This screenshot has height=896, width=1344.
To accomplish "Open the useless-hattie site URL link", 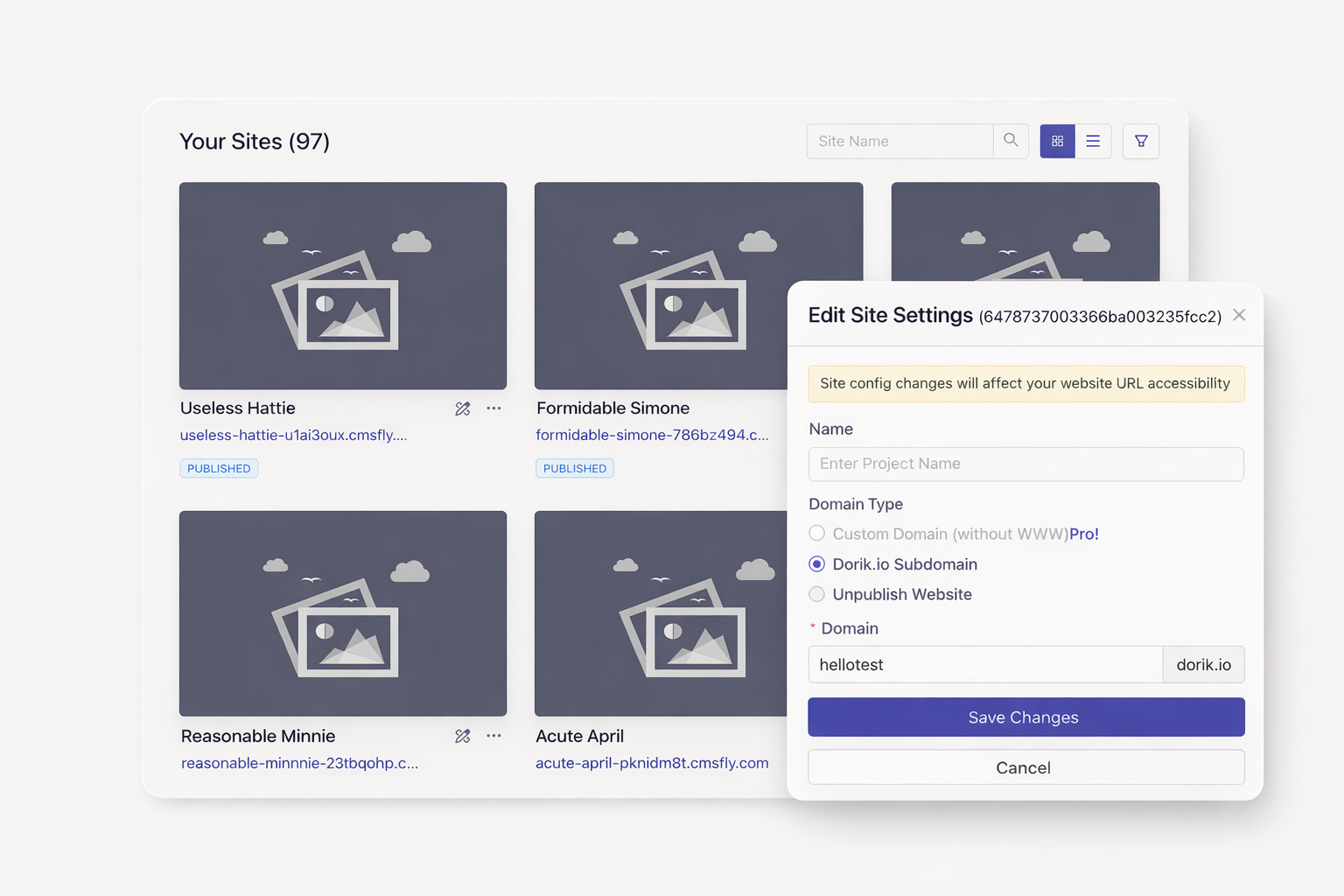I will coord(293,436).
